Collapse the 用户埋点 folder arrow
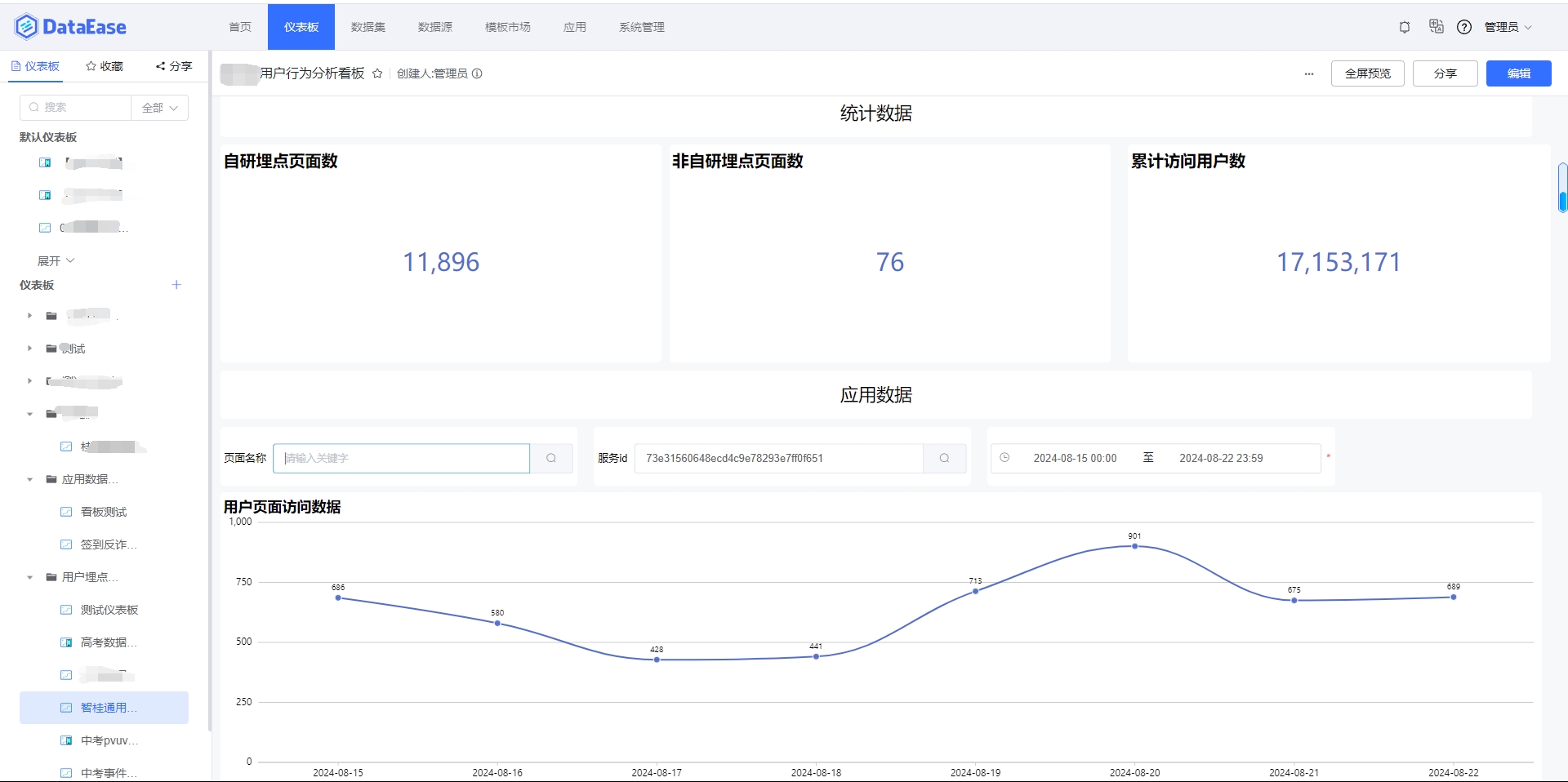This screenshot has height=782, width=1568. (29, 577)
